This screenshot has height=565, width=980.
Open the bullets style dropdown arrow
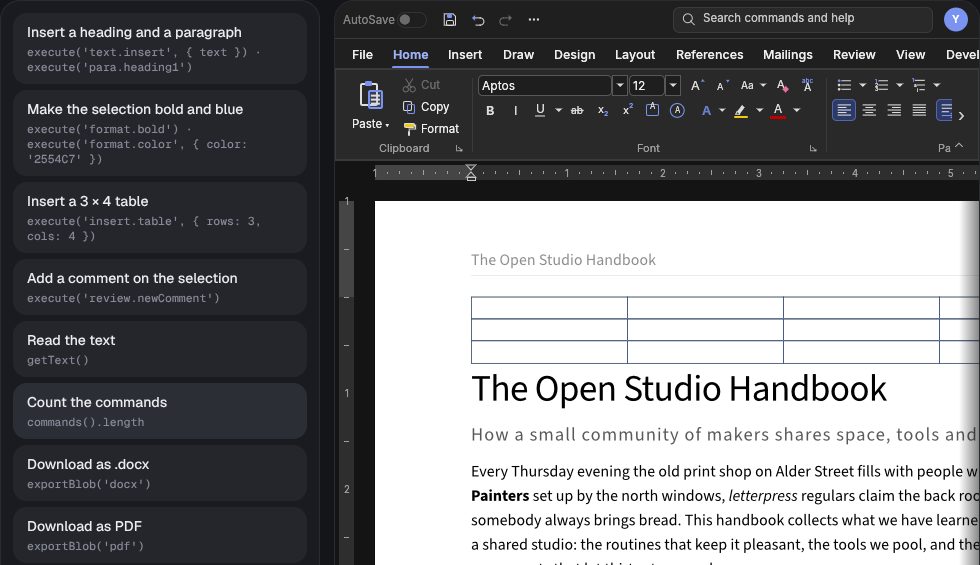[862, 85]
